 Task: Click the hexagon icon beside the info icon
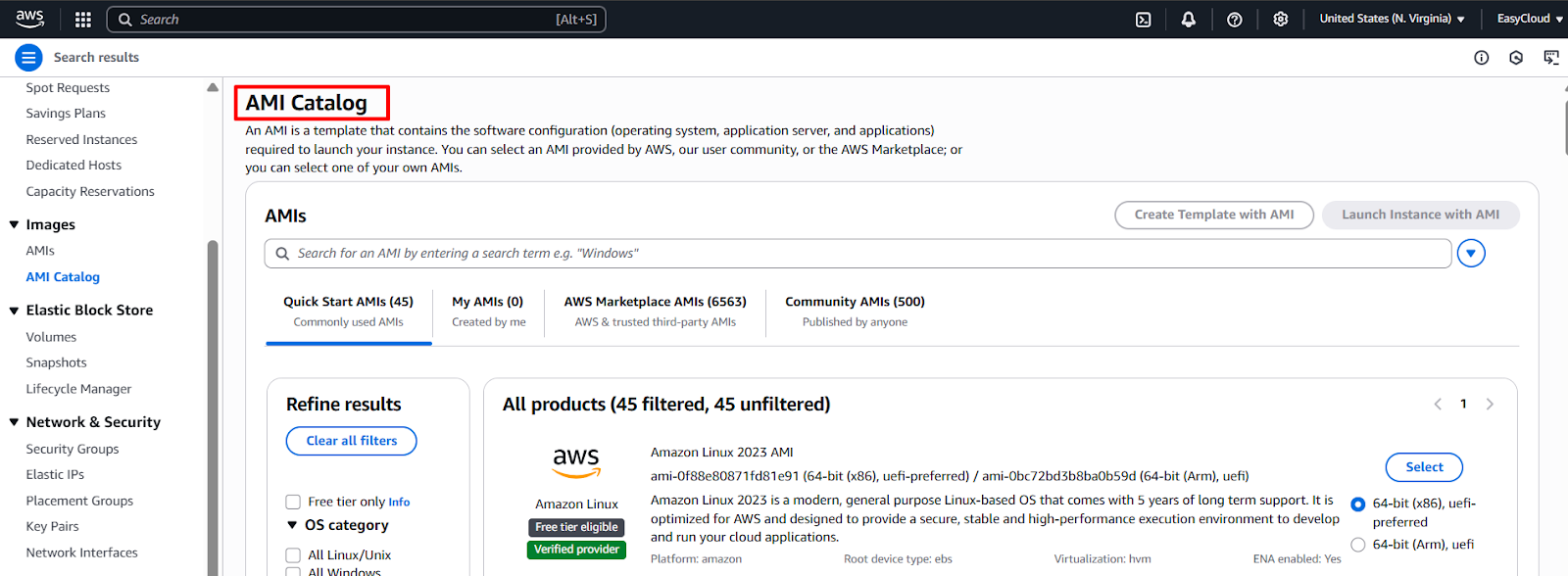(x=1516, y=58)
